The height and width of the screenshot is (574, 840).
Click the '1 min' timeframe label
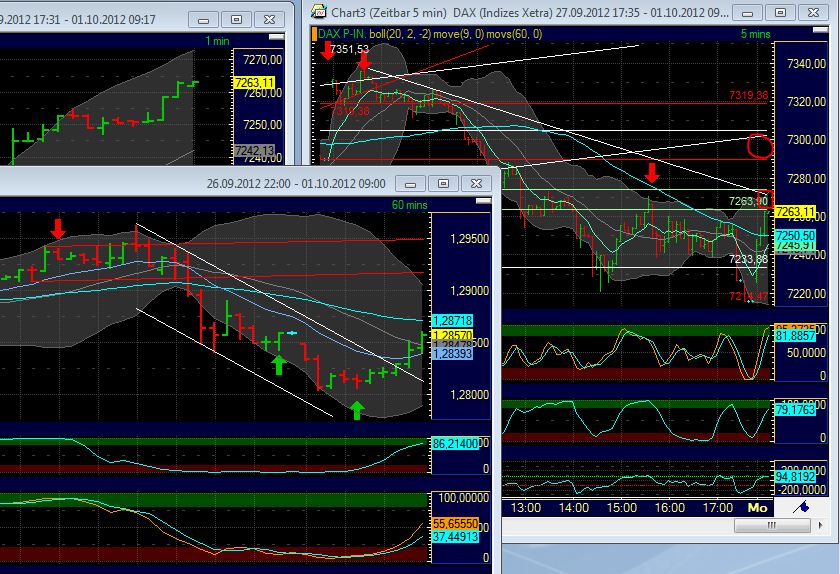[x=217, y=41]
